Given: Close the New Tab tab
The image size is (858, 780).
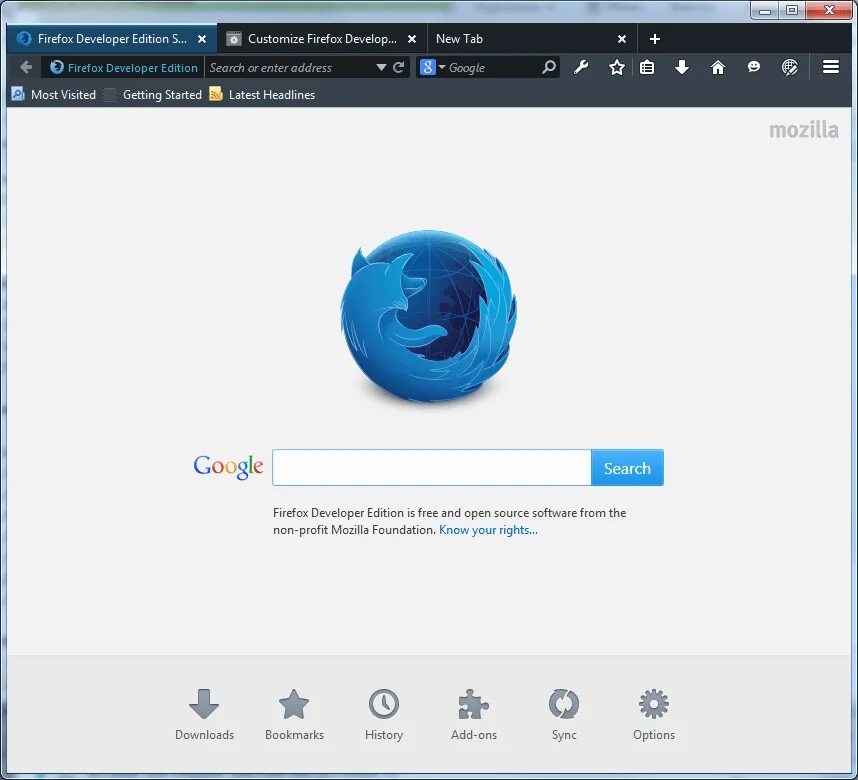Looking at the screenshot, I should [x=622, y=39].
